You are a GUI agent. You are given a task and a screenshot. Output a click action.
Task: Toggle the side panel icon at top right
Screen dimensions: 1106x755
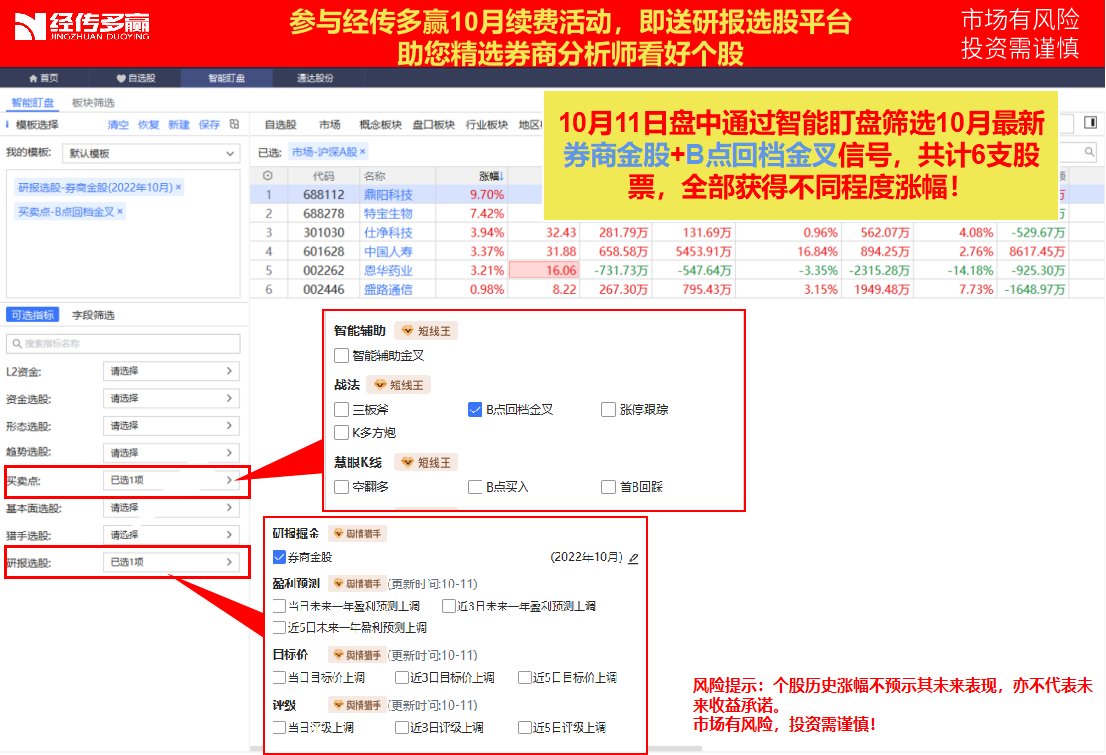pos(1090,123)
